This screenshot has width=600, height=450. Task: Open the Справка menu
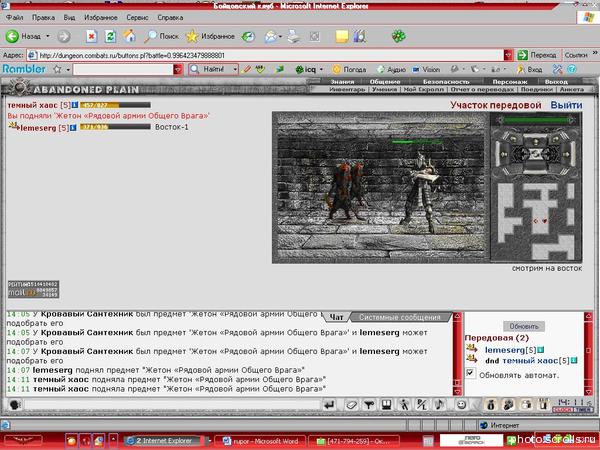(x=170, y=18)
